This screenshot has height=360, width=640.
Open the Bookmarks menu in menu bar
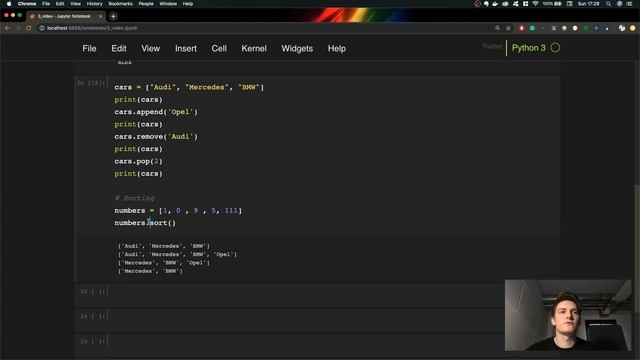(x=120, y=4)
